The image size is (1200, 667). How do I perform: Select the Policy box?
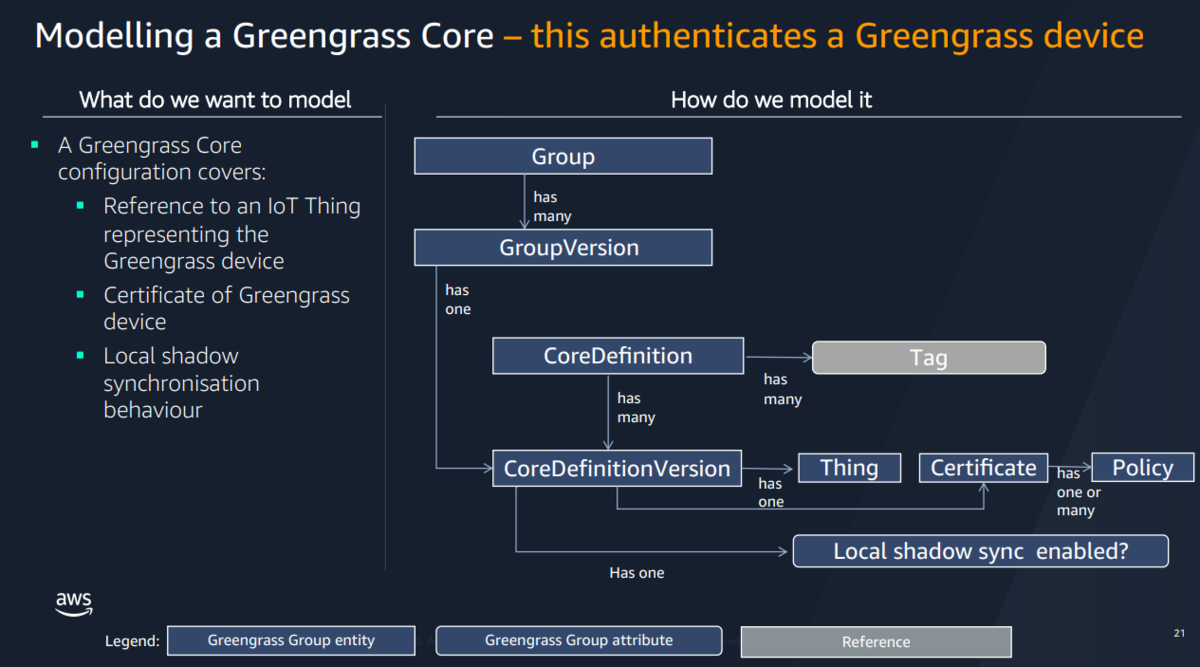coord(1143,468)
